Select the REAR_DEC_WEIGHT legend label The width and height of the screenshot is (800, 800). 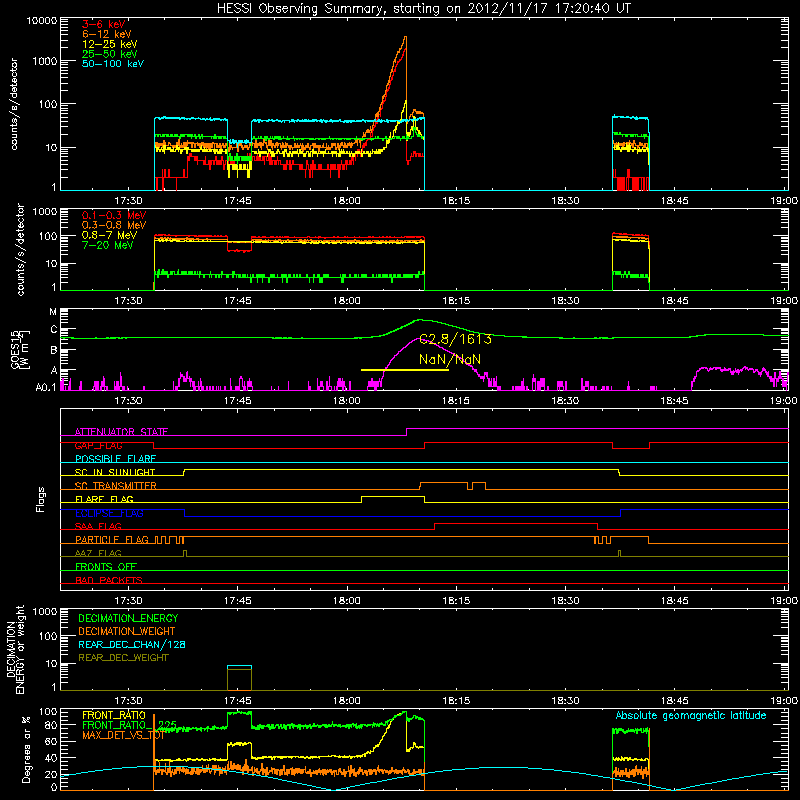pos(123,658)
